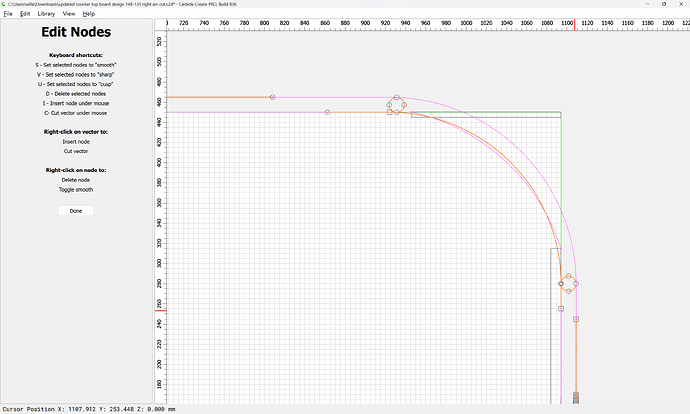Click the Carbide Create title bar icon

[x=4, y=4]
